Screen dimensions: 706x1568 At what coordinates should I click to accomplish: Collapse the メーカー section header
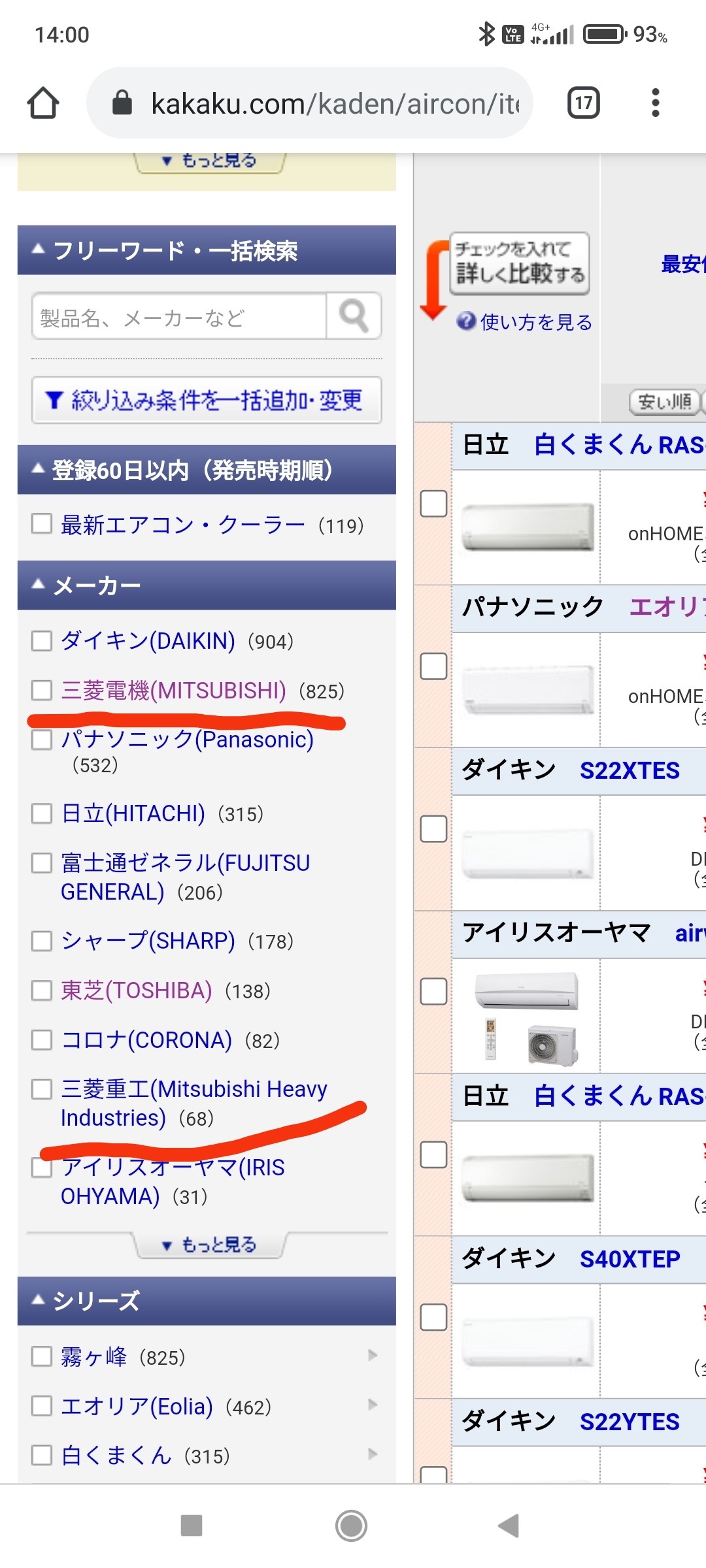[x=207, y=585]
